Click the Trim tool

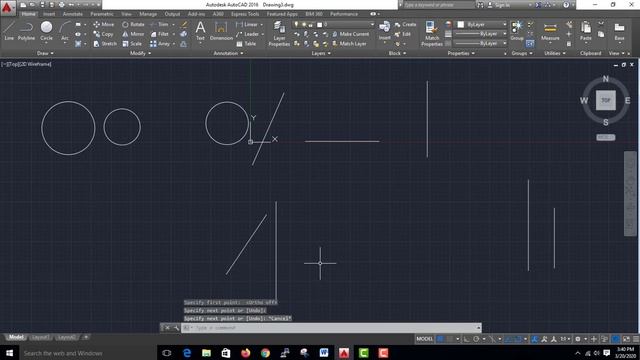coord(160,24)
